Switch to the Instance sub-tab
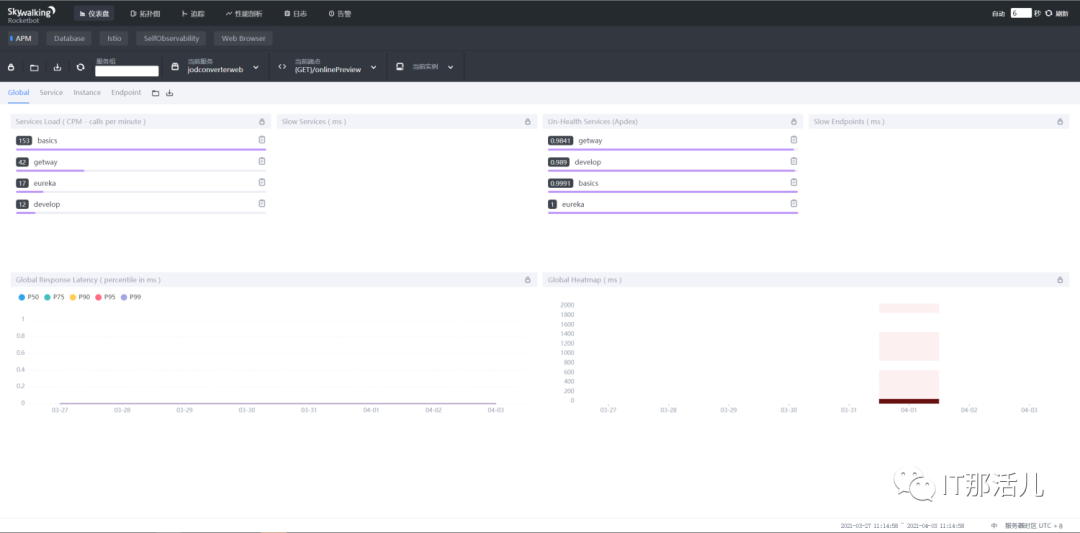 pyautogui.click(x=87, y=92)
